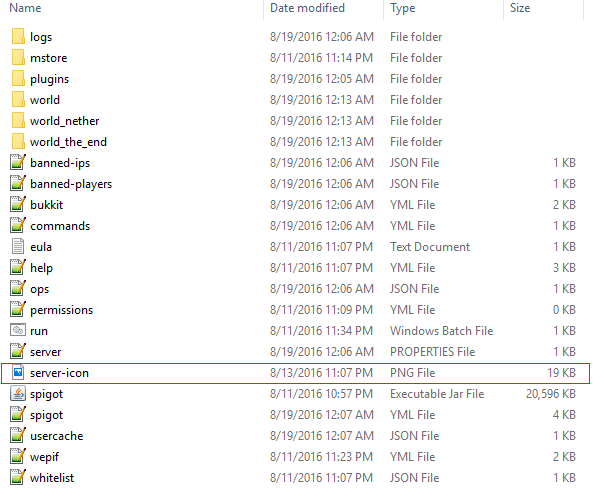Click the Type column header

(403, 9)
